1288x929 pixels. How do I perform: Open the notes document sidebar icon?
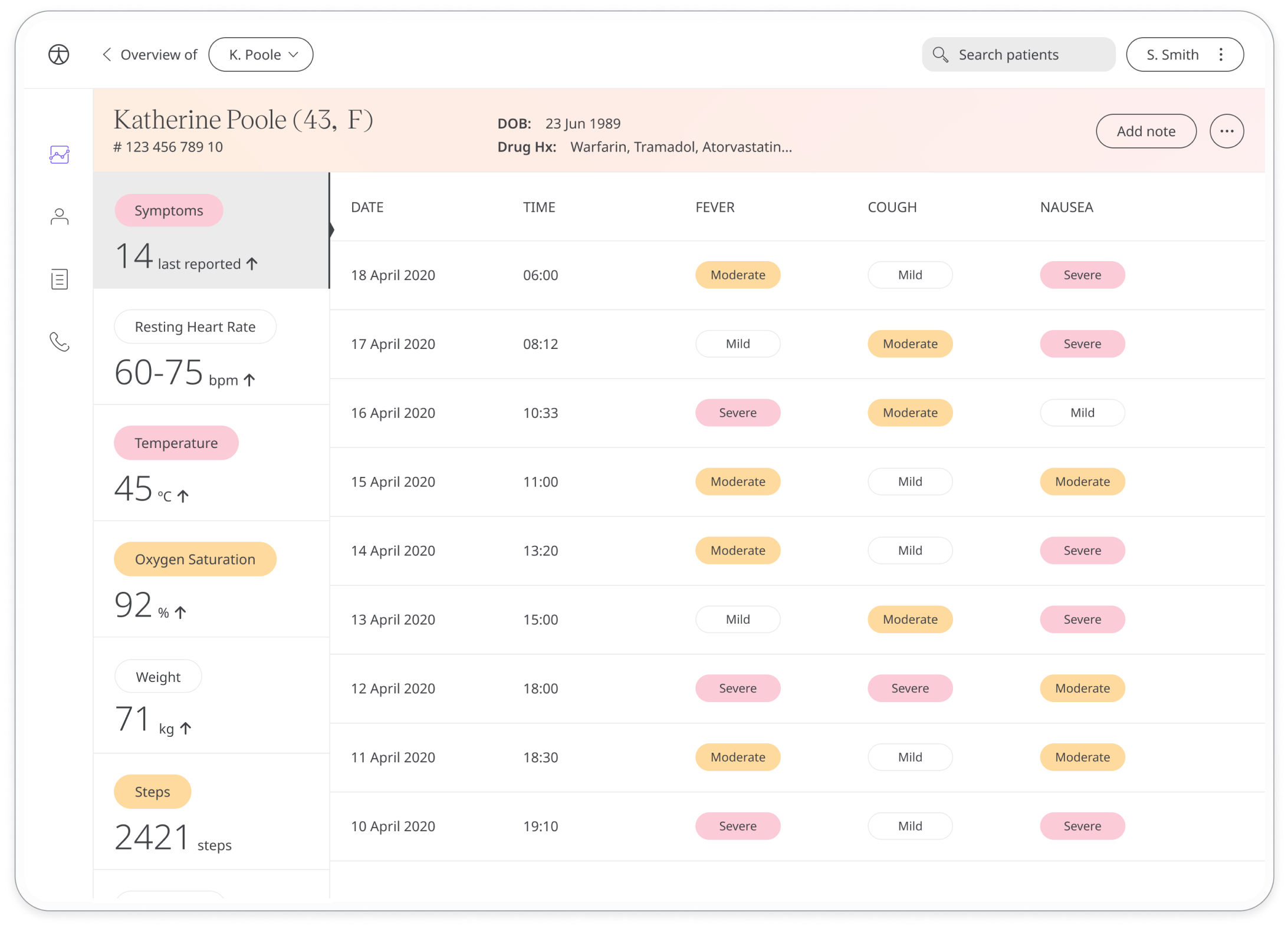[60, 279]
